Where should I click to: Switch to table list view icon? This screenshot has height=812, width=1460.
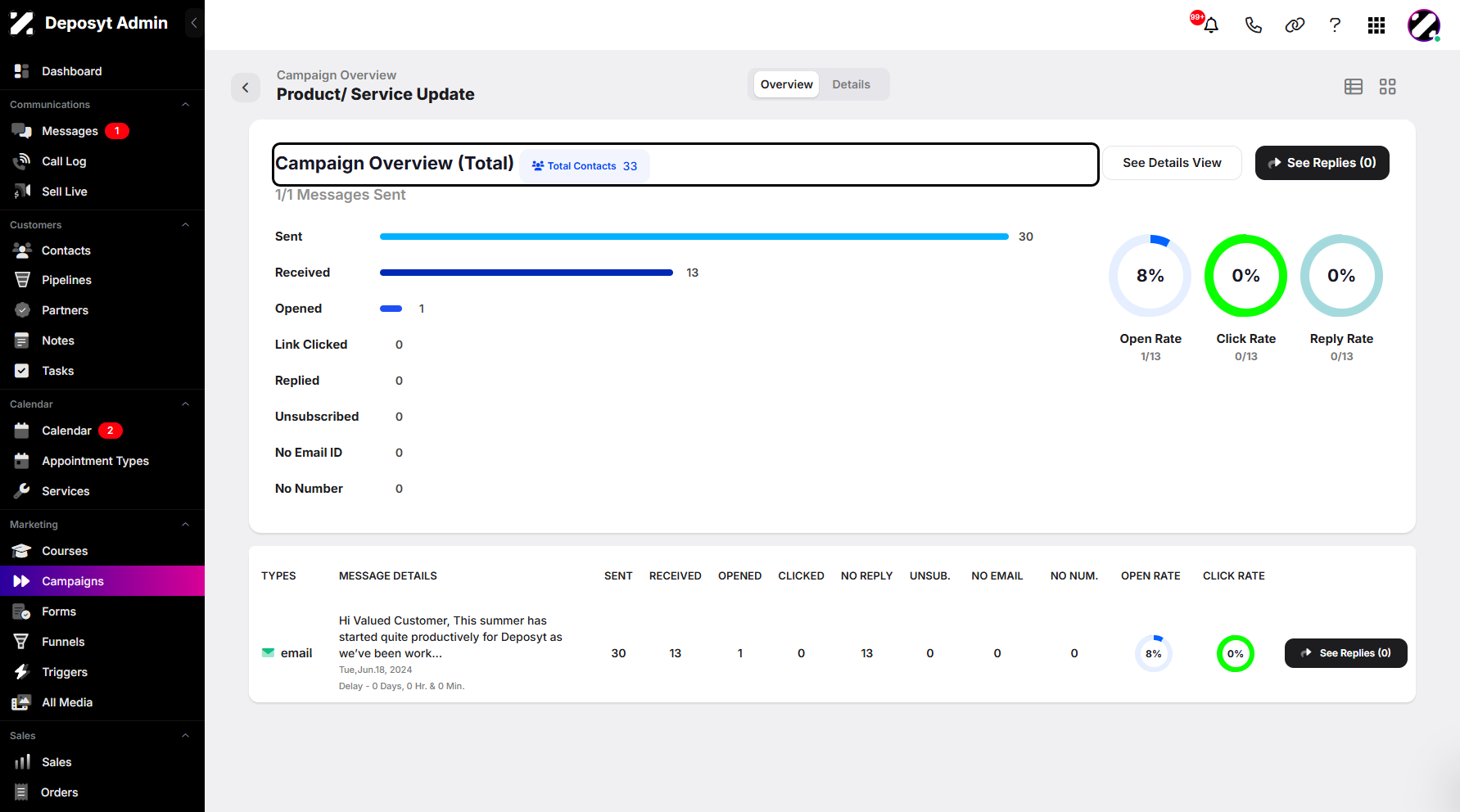[x=1354, y=87]
